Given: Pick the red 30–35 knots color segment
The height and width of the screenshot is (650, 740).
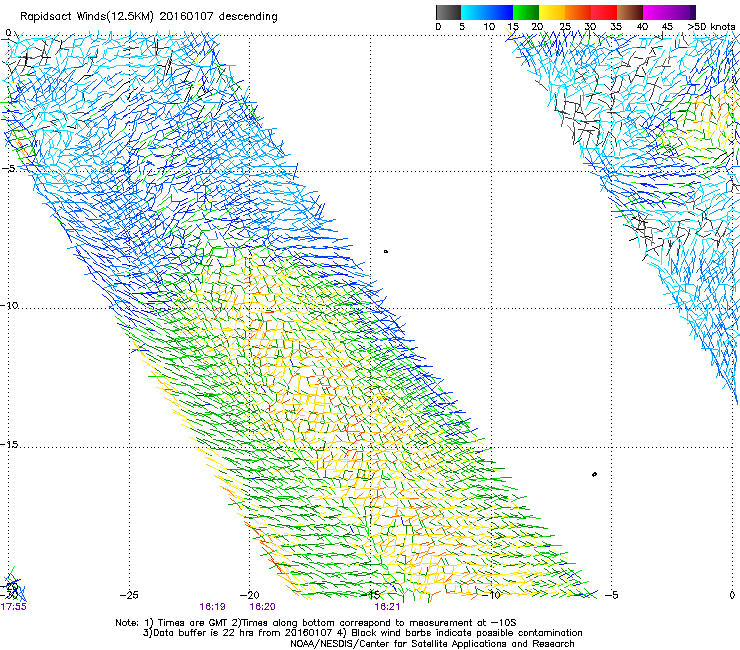Looking at the screenshot, I should (604, 12).
